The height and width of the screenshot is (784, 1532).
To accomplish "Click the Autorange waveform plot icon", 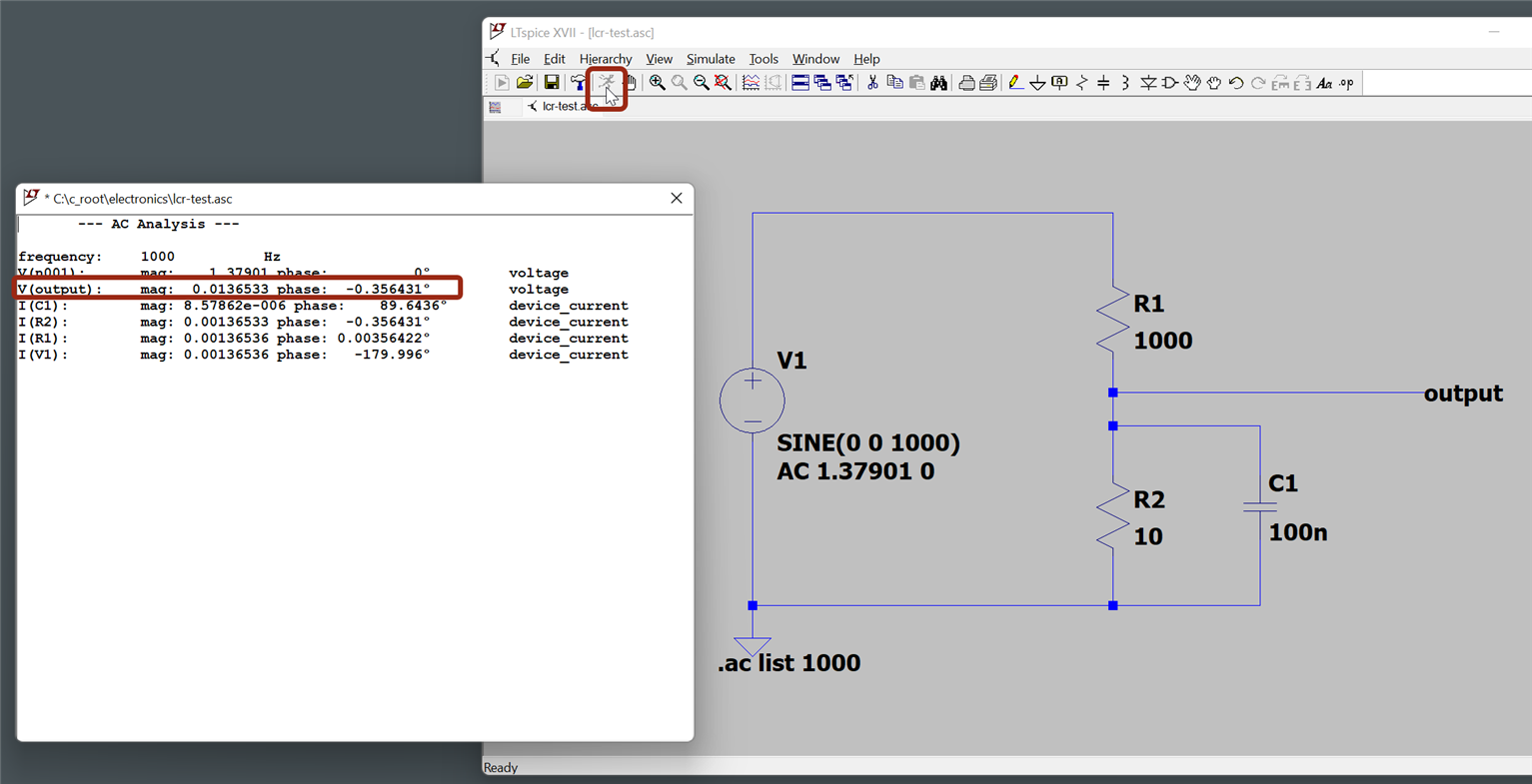I will 751,83.
